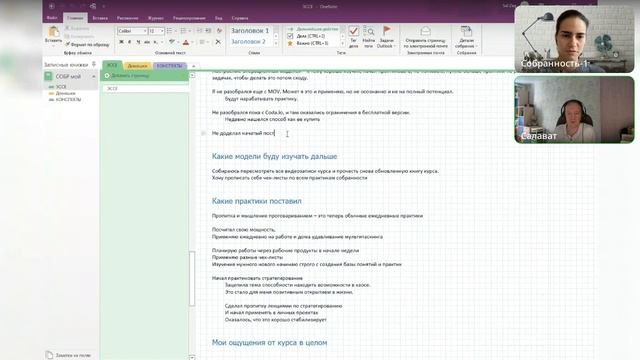The height and width of the screenshot is (360, 640).
Task: Select the Дела (CTRL+1) tag checkbox
Action: [290, 36]
